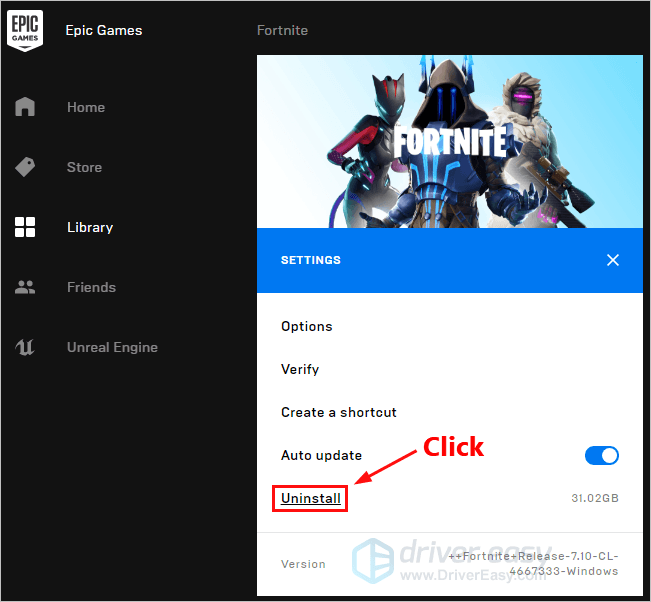Click the SETTINGS header label
The width and height of the screenshot is (651, 602).
click(311, 260)
